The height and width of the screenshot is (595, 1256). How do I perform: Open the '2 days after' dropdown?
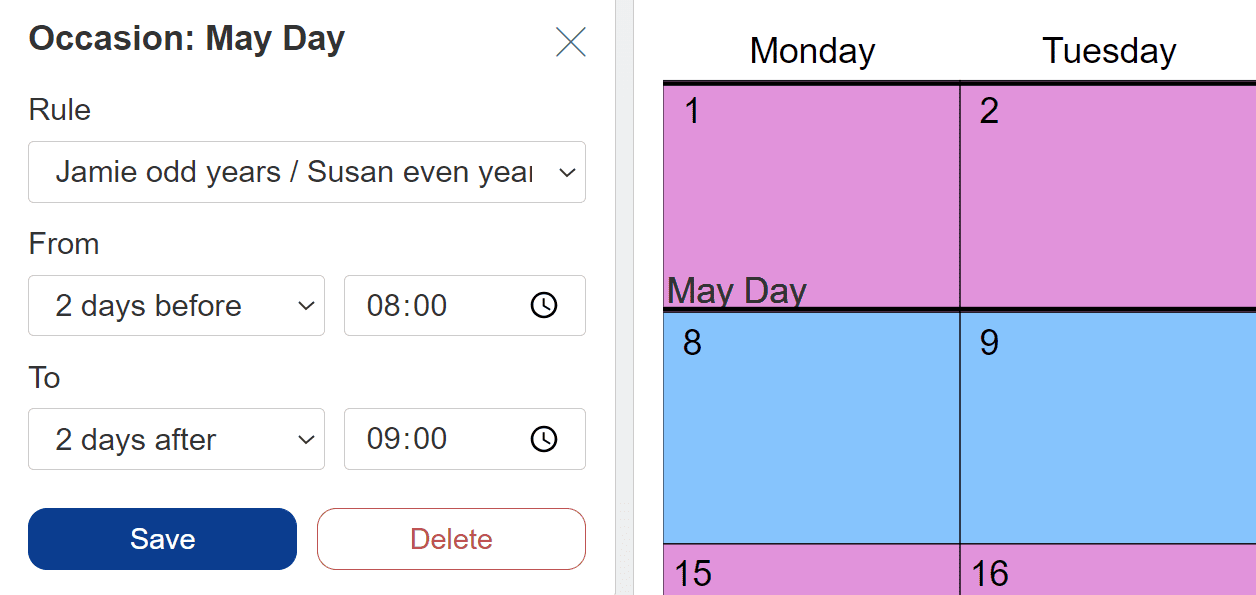tap(176, 439)
